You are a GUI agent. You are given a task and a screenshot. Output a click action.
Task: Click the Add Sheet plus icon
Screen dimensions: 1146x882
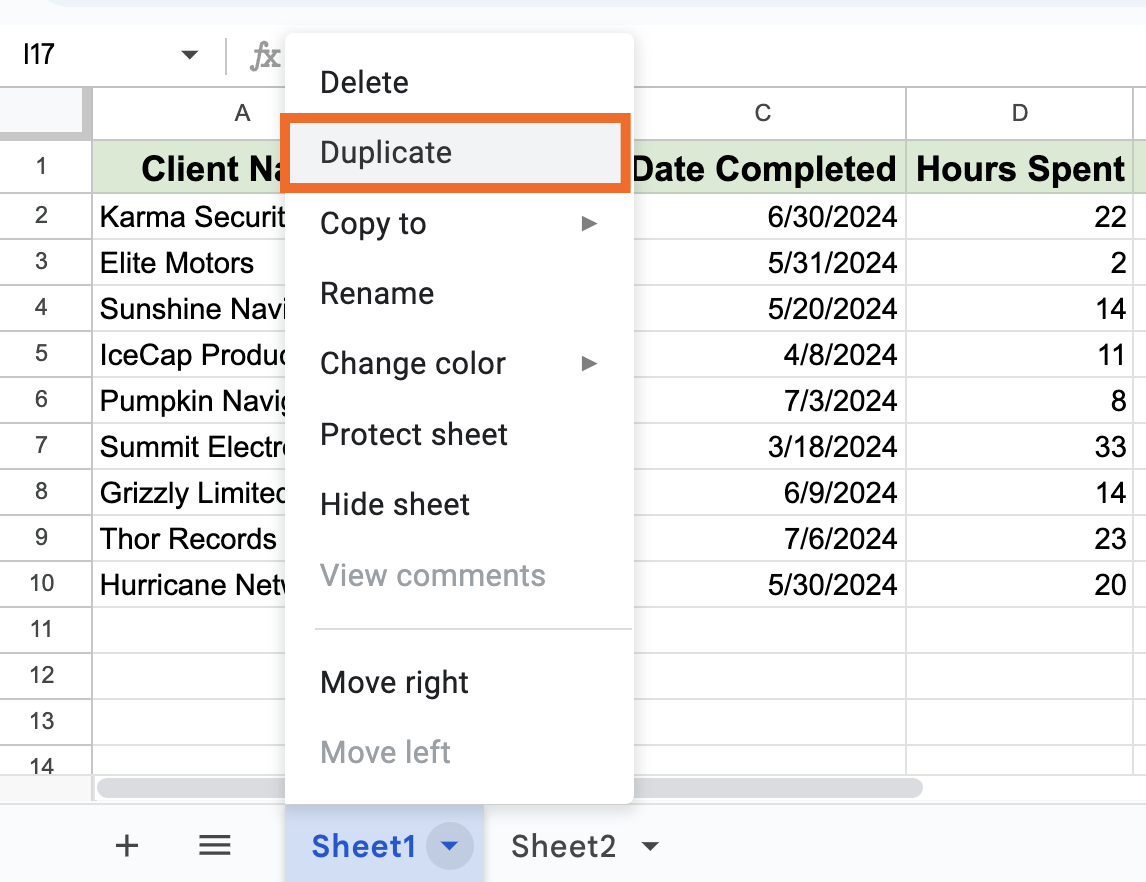[127, 845]
